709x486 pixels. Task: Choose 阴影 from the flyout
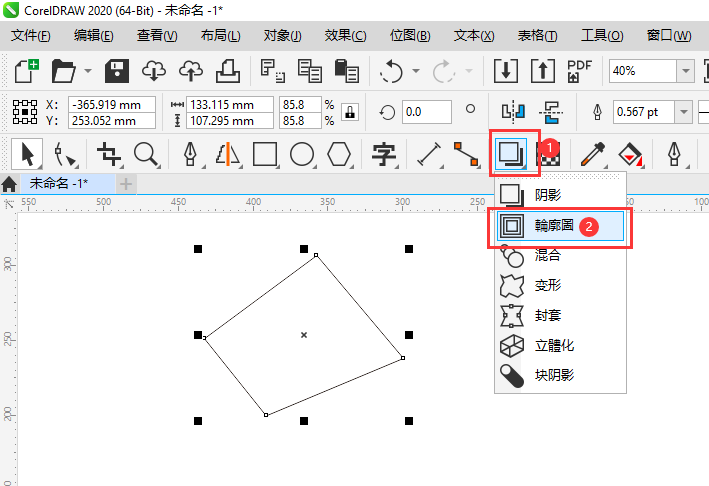560,195
